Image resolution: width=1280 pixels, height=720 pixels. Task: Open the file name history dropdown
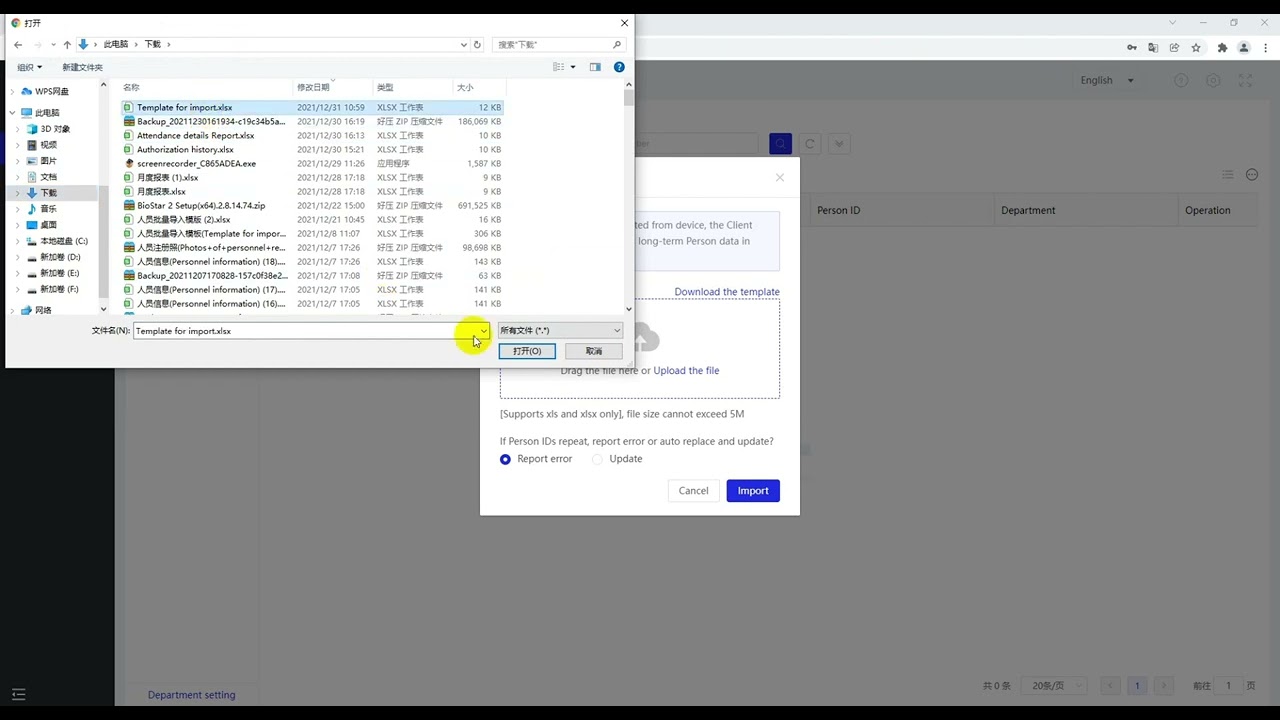point(483,331)
